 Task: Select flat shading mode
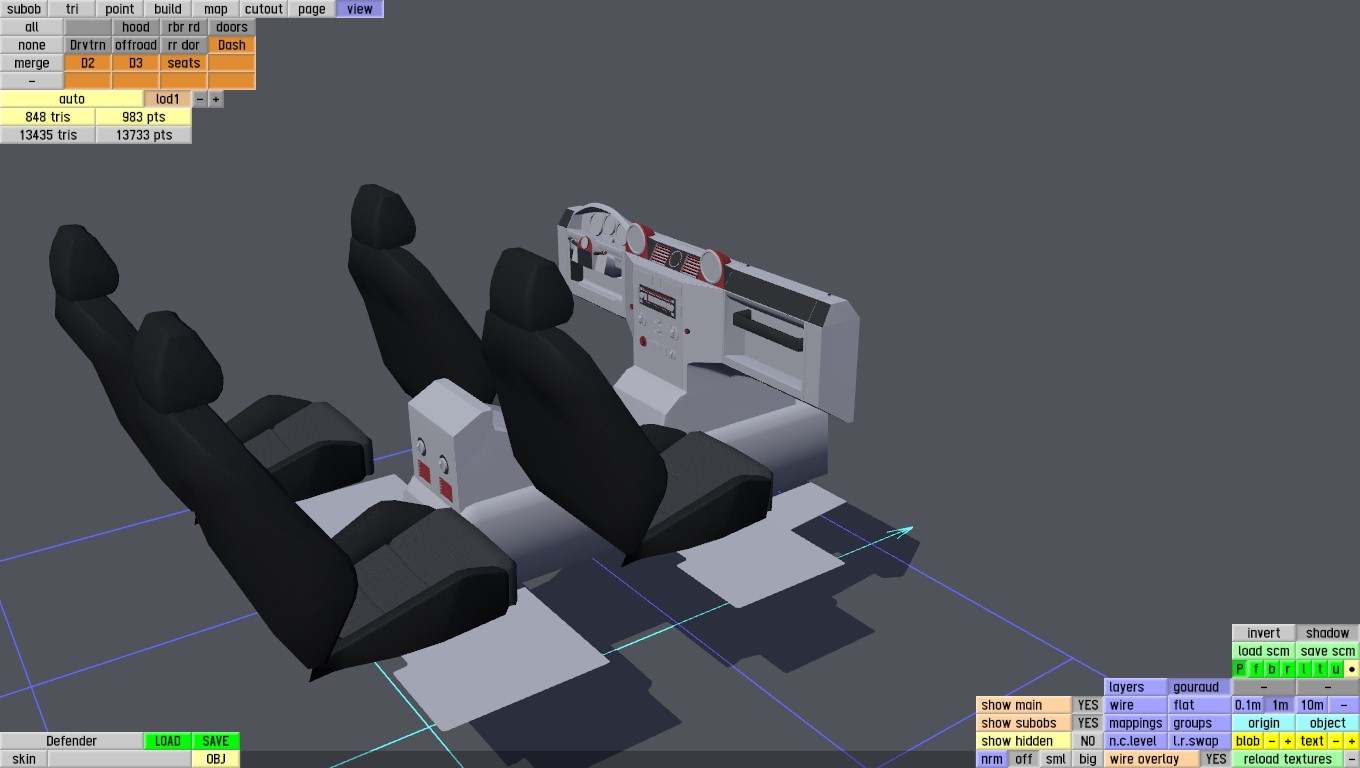pyautogui.click(x=1200, y=705)
